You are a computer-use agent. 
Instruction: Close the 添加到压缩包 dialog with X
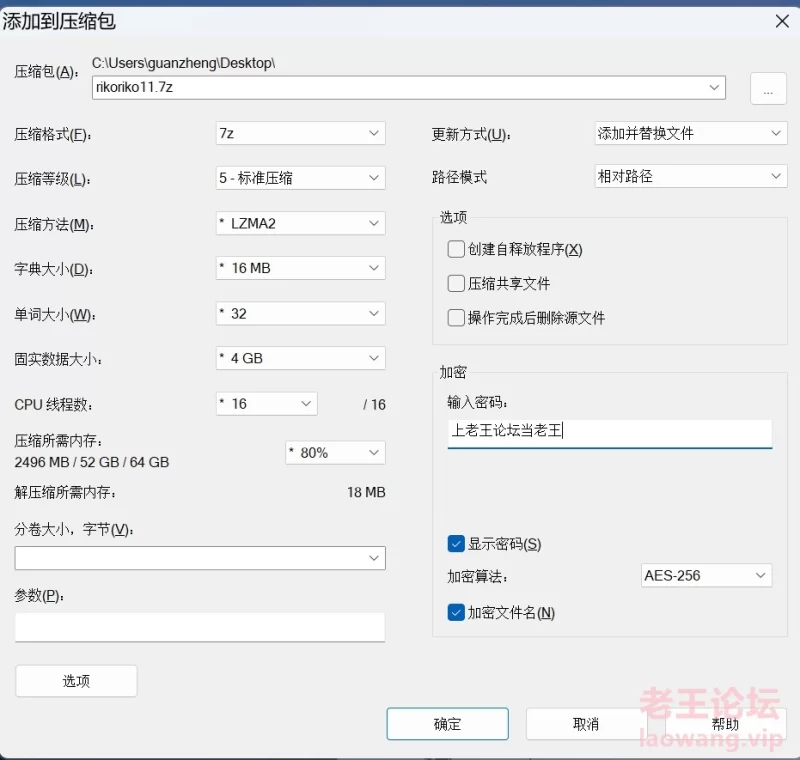(x=782, y=21)
